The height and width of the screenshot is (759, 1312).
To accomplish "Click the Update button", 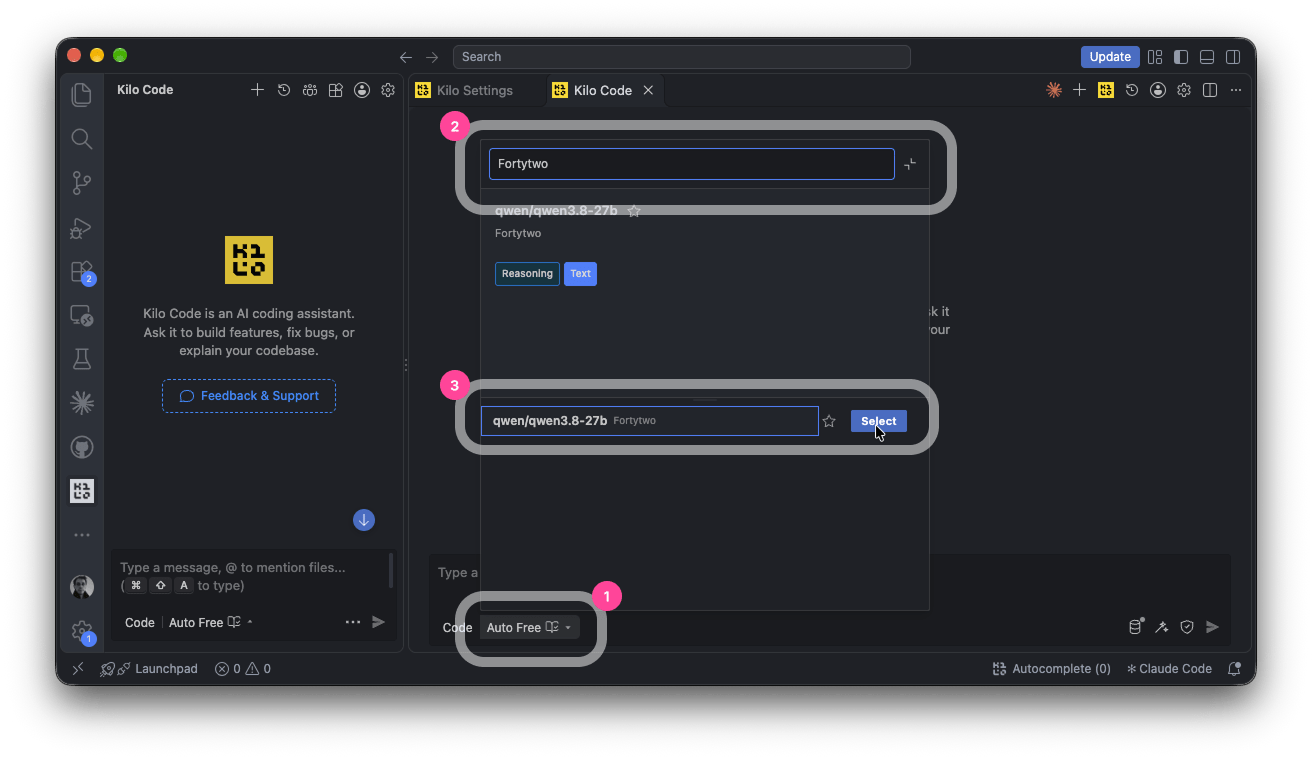I will pyautogui.click(x=1110, y=57).
